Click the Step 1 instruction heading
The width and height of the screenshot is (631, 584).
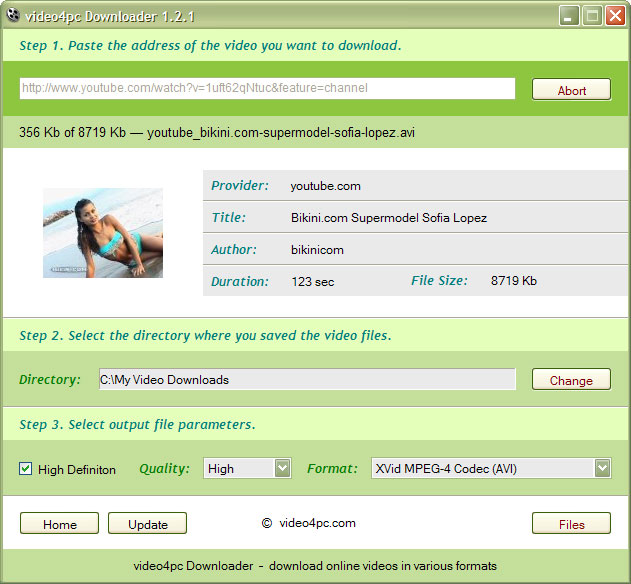[210, 45]
